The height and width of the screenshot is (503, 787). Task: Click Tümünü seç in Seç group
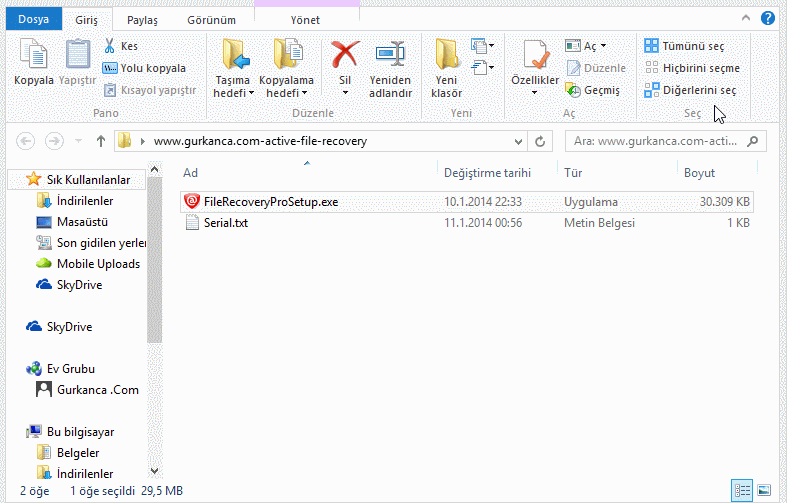click(684, 46)
